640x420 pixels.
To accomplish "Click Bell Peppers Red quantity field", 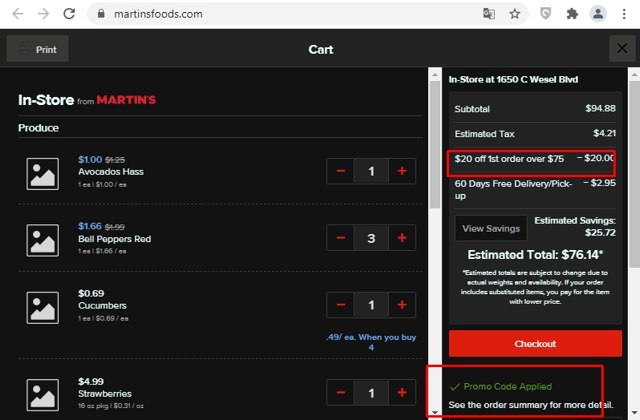I will click(371, 238).
